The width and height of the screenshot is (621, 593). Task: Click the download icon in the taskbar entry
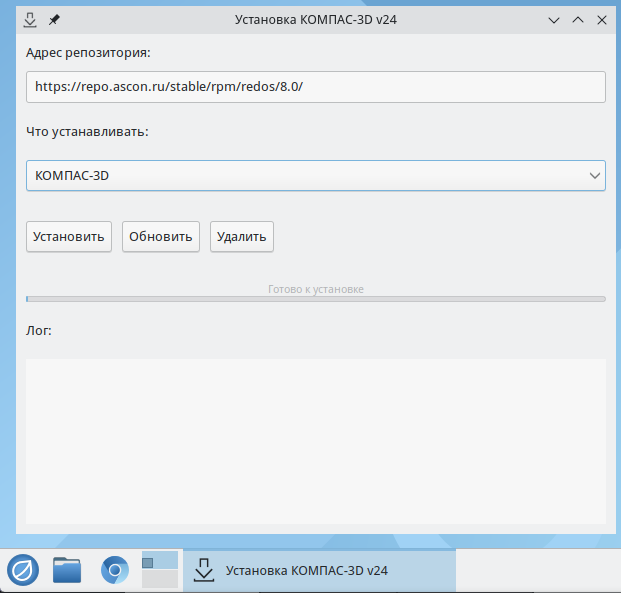[204, 570]
